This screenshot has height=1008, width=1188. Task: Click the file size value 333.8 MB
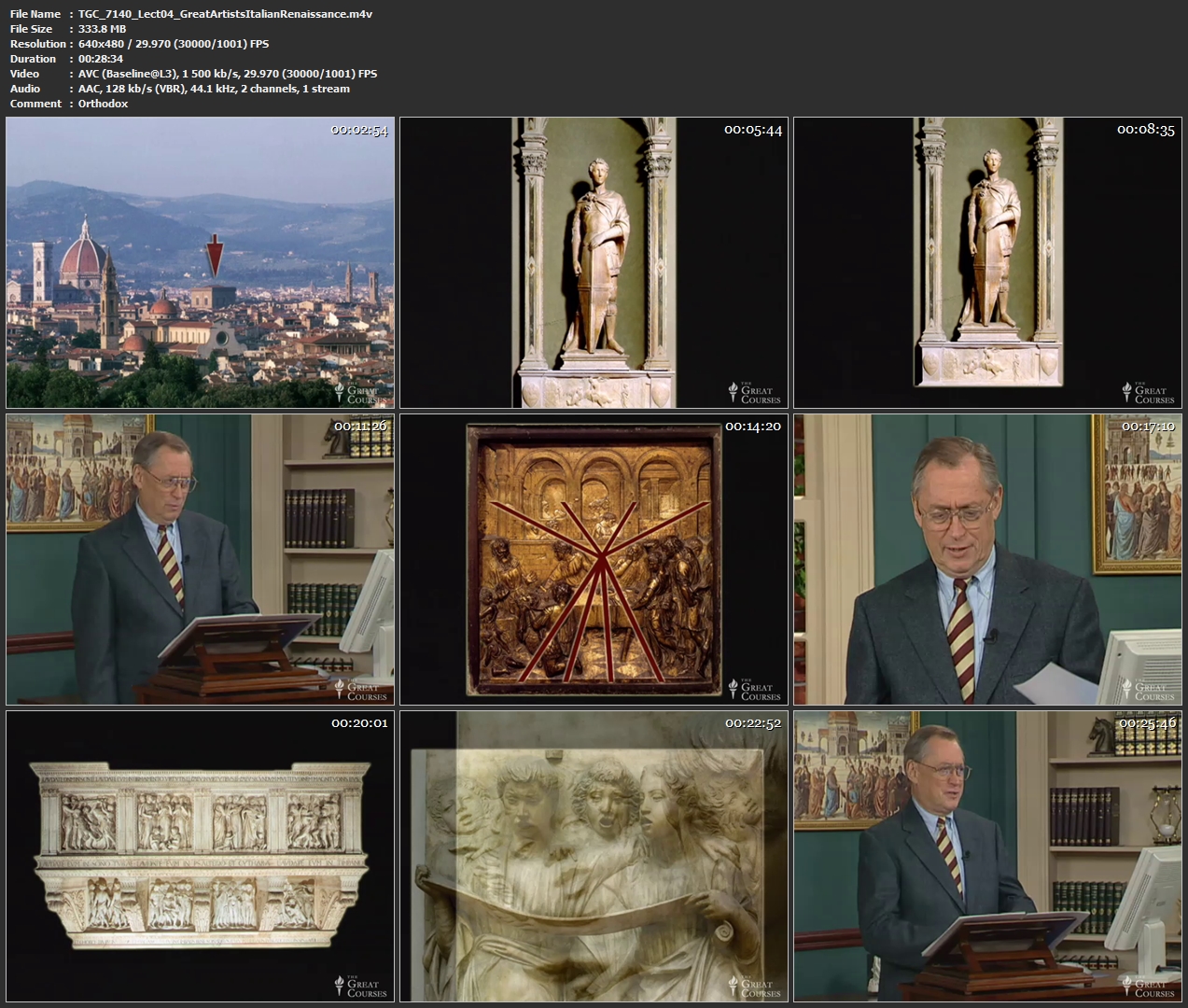pyautogui.click(x=102, y=29)
